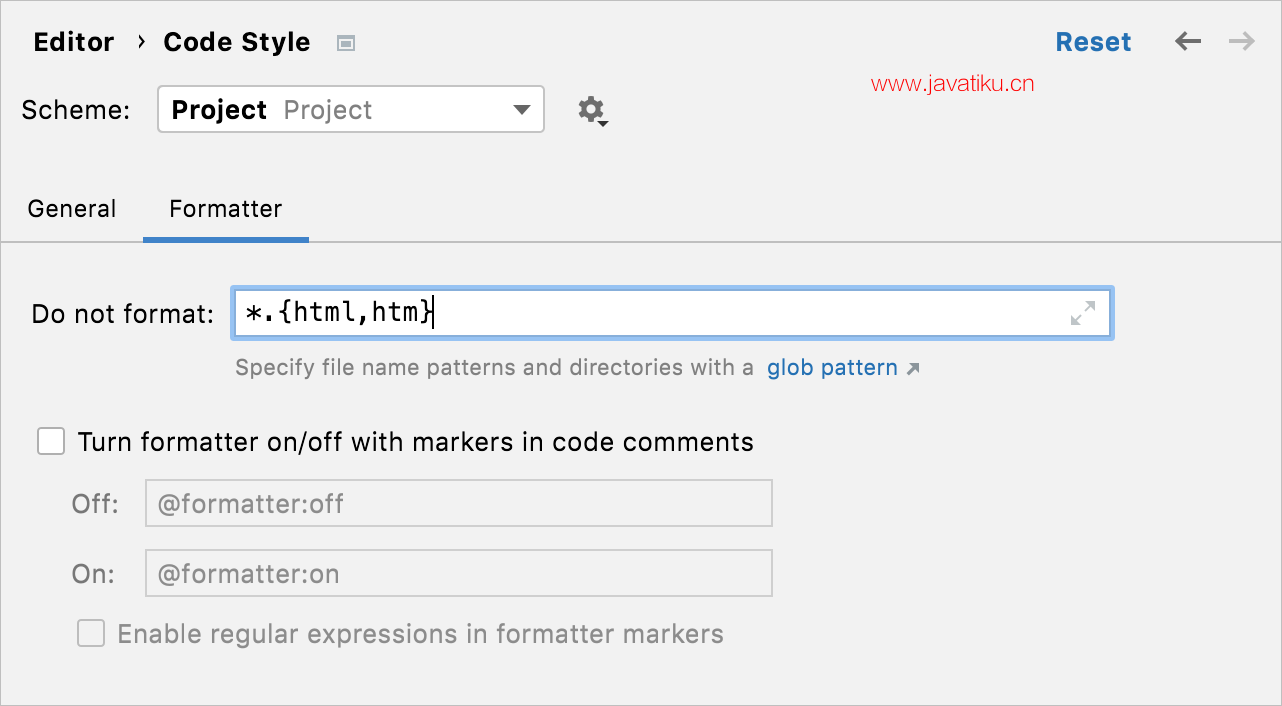Click the external link arrow after glob pattern

pos(912,369)
